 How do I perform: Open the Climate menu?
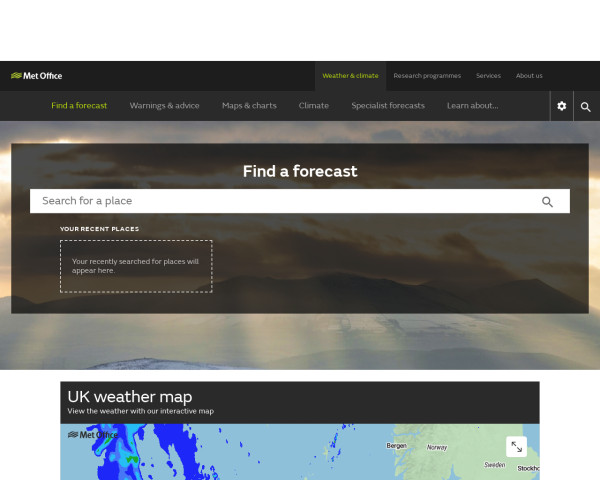pyautogui.click(x=314, y=106)
